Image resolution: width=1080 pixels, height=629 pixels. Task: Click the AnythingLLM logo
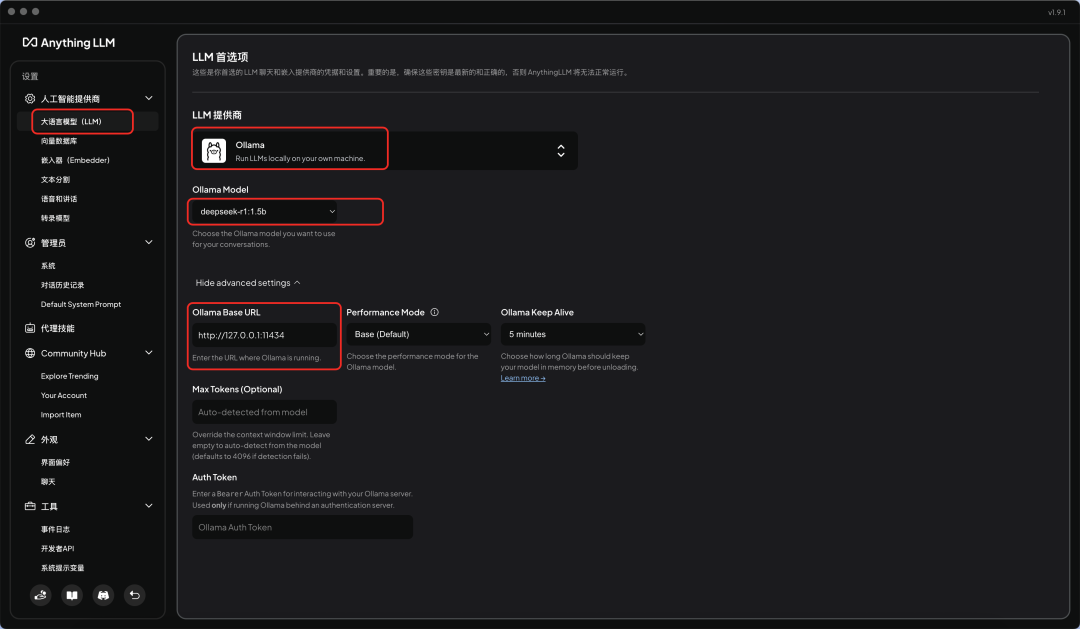[69, 43]
